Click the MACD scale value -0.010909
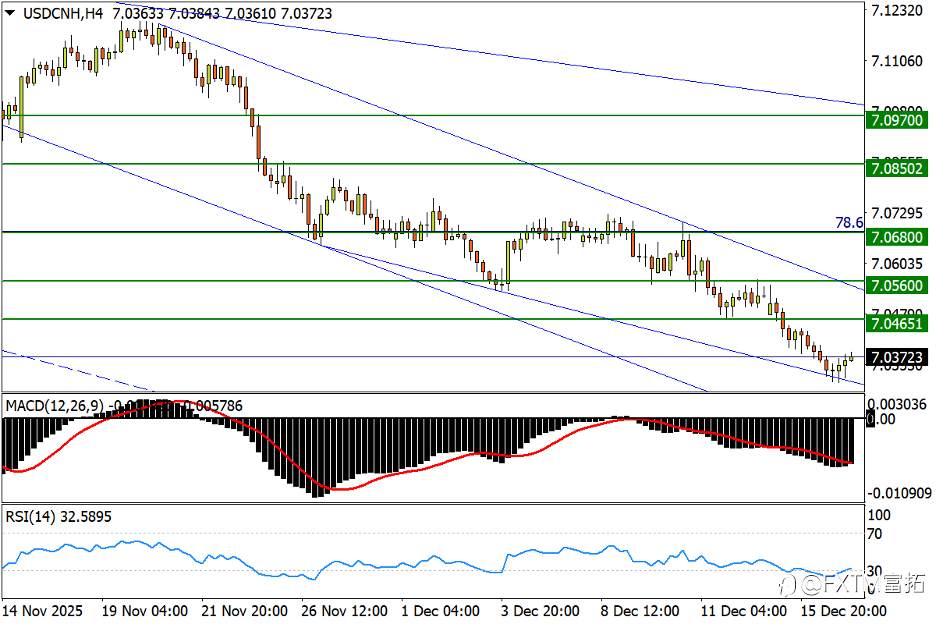The height and width of the screenshot is (624, 936). 898,493
